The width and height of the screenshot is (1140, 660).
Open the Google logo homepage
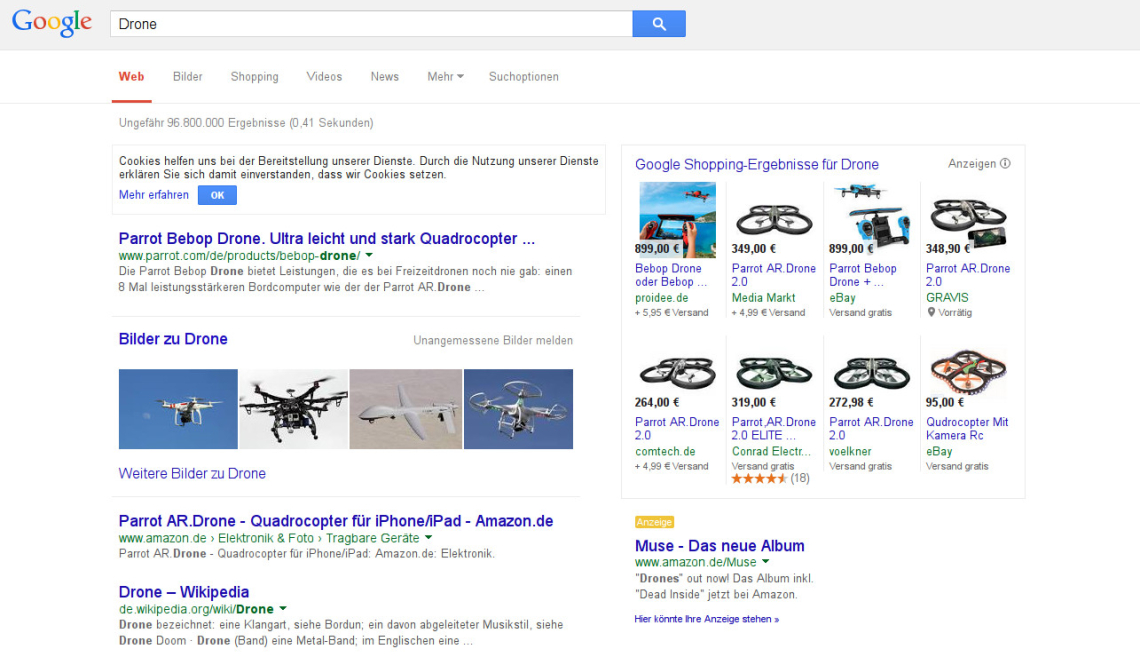tap(52, 23)
